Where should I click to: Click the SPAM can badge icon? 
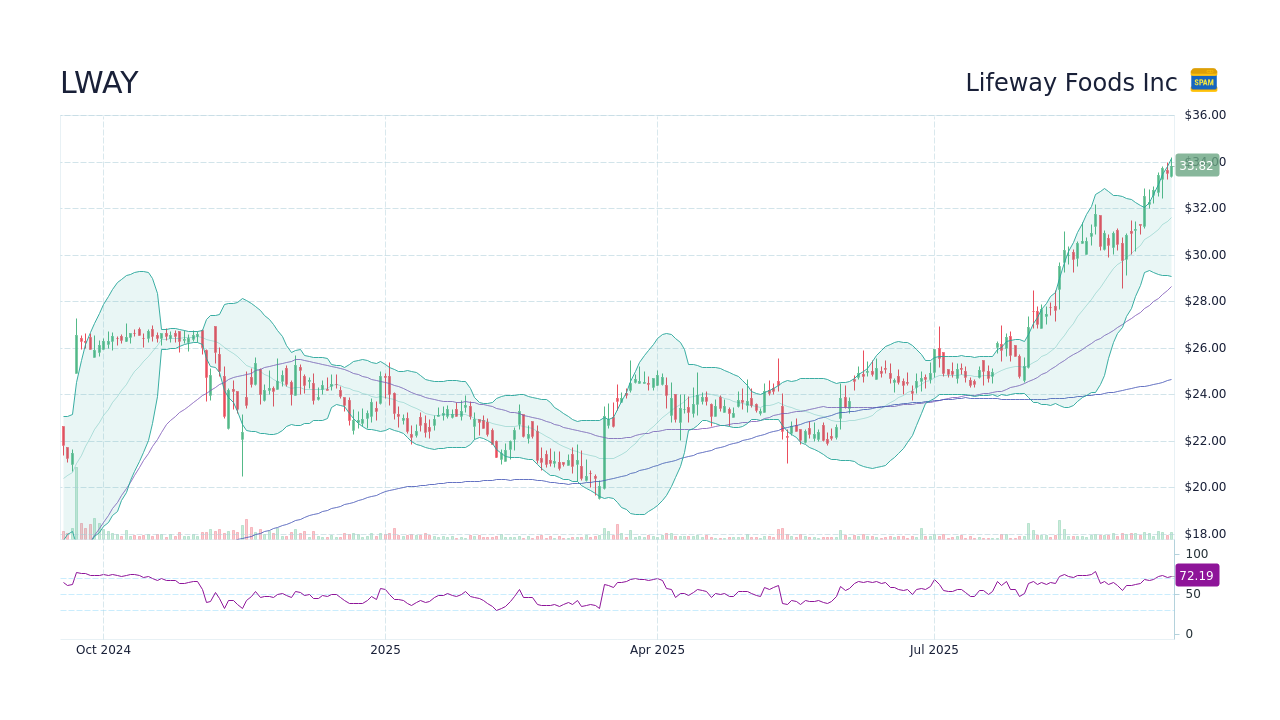1203,80
